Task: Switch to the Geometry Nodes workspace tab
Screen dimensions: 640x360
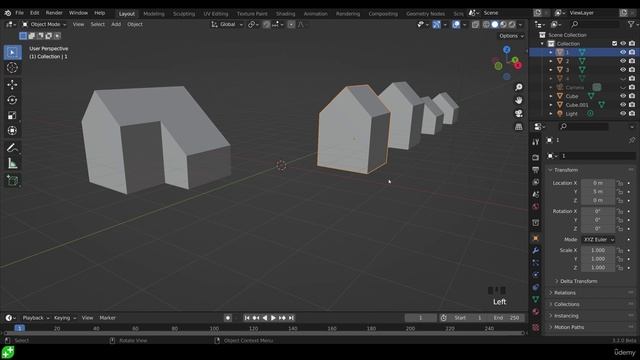Action: click(x=425, y=14)
